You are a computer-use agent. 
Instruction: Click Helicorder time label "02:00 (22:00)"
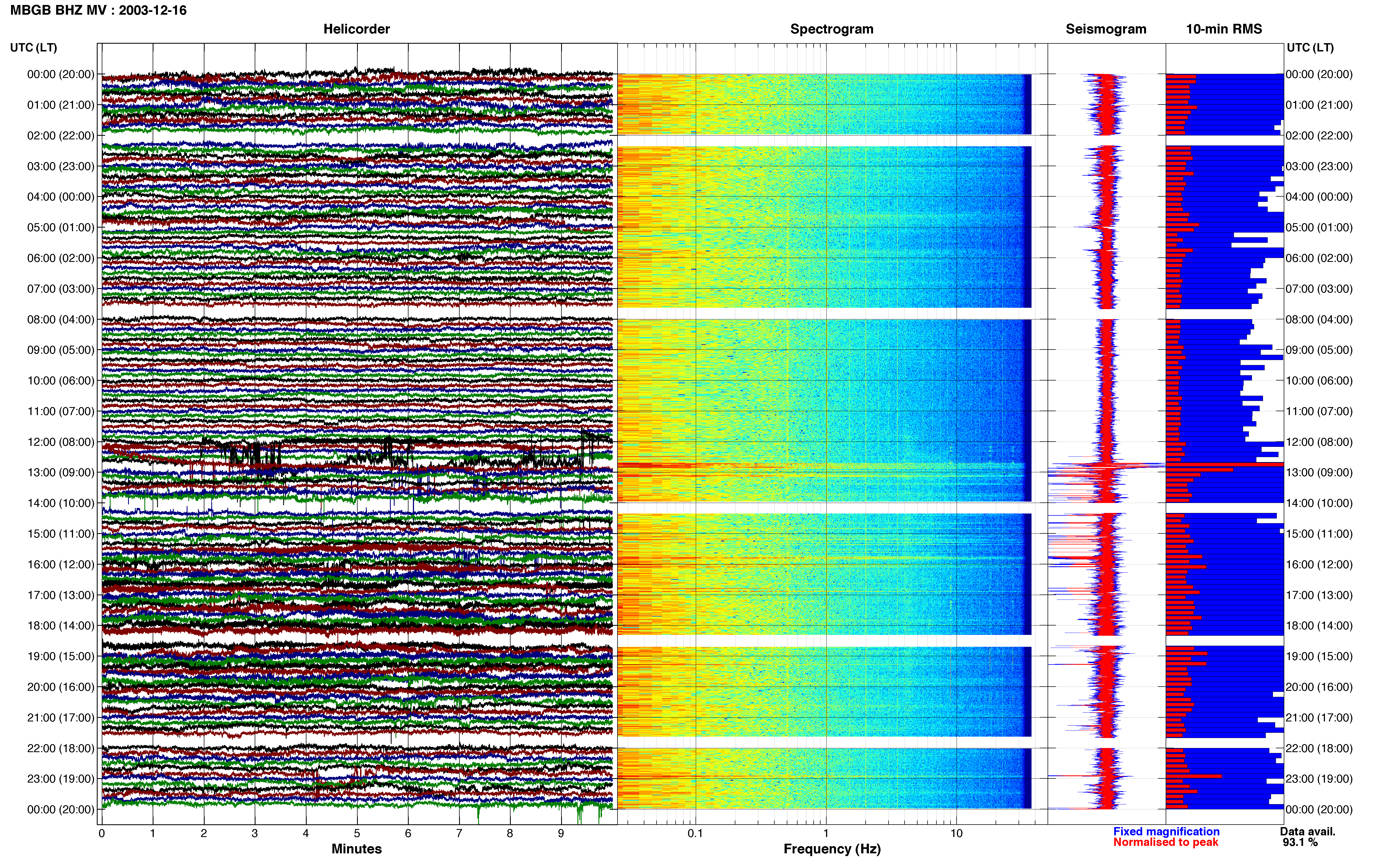61,135
